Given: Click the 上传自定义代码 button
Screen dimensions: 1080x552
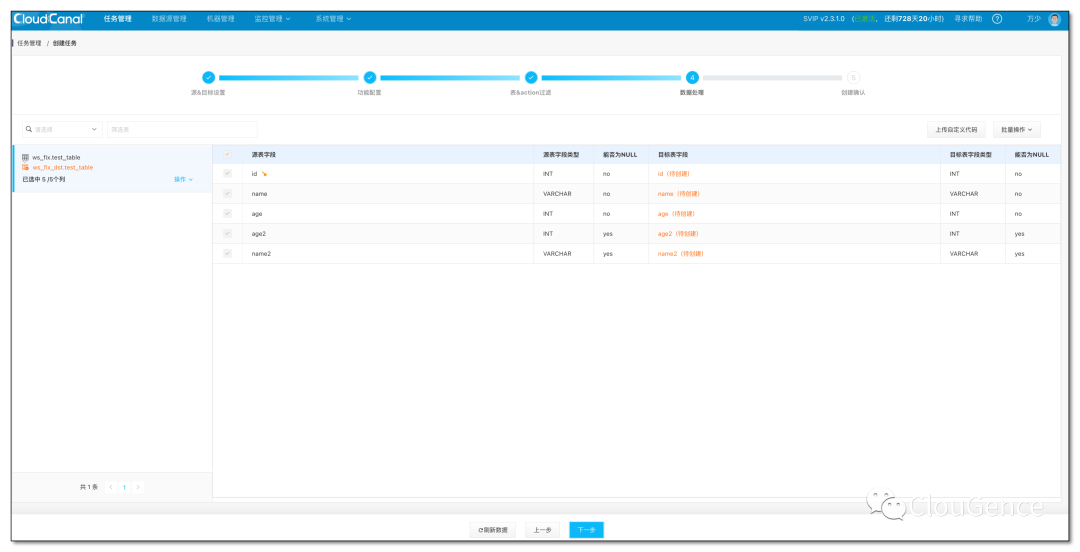Looking at the screenshot, I should 956,130.
